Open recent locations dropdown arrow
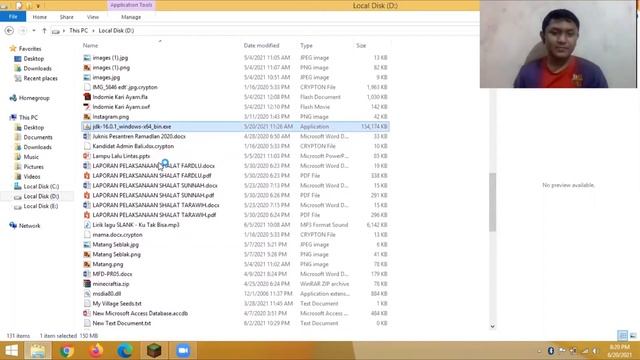Viewport: 640px width, 360px height. point(34,31)
